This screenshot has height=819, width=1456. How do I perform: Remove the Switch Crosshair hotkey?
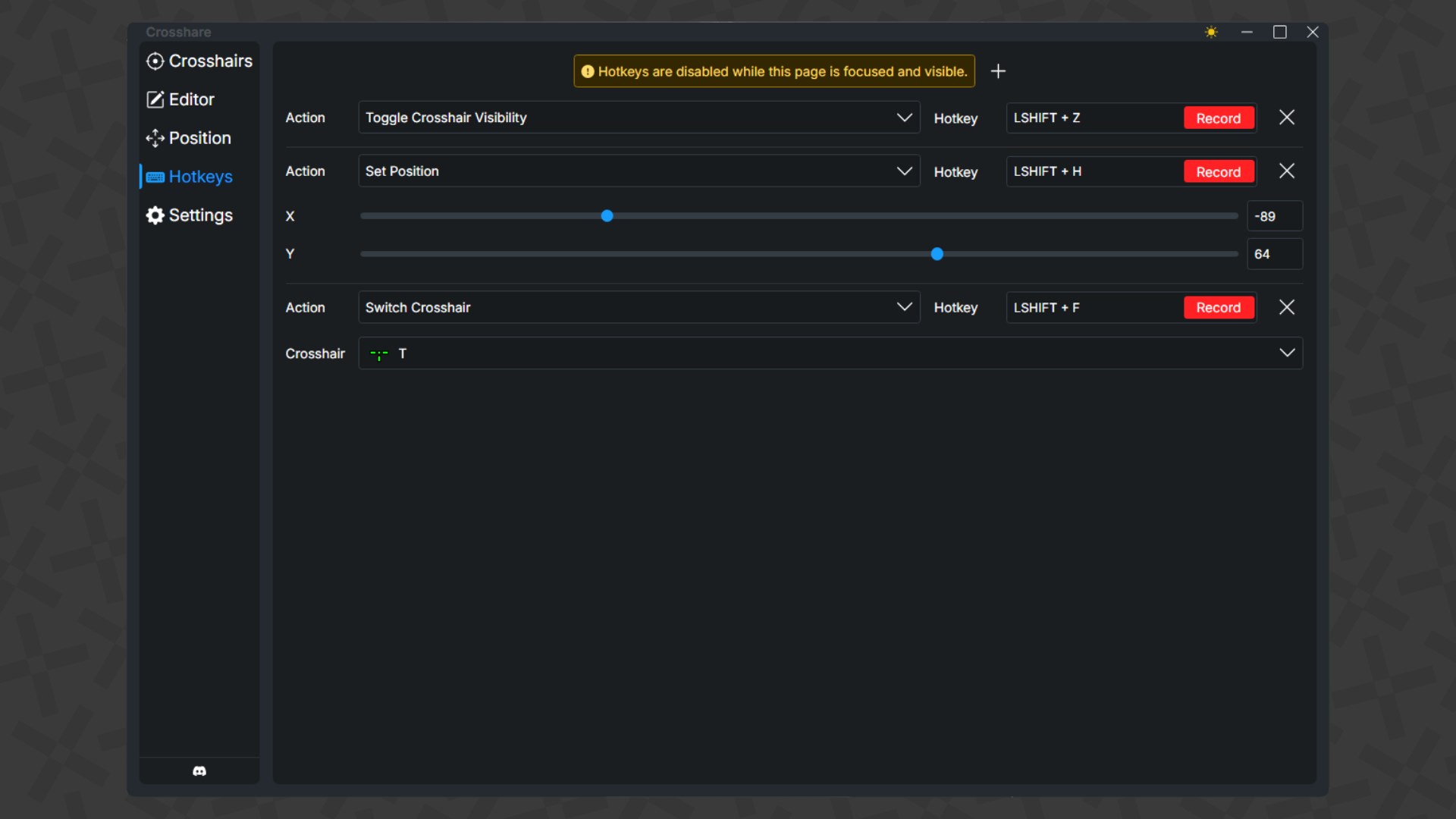(x=1287, y=307)
